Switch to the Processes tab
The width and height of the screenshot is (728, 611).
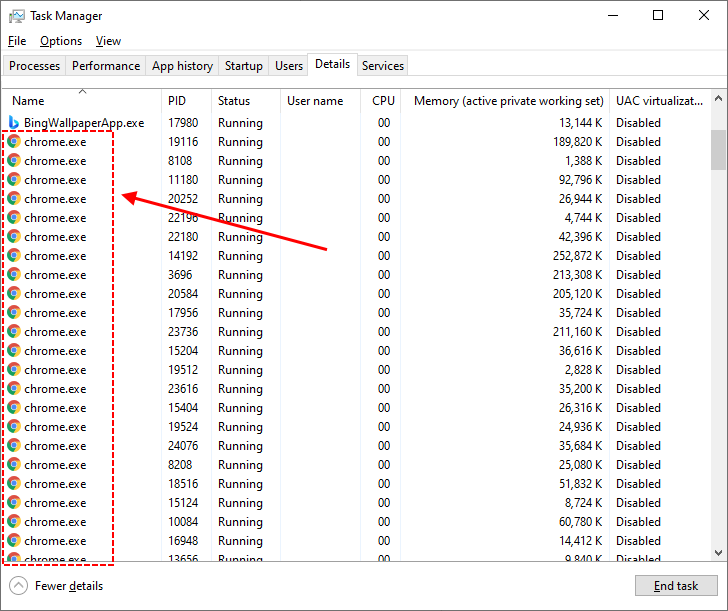point(34,66)
